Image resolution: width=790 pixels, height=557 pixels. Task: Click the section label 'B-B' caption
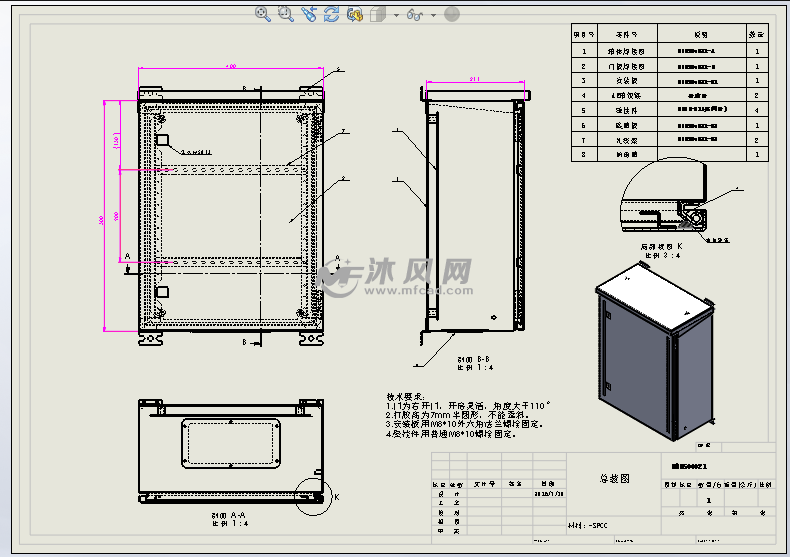[473, 360]
